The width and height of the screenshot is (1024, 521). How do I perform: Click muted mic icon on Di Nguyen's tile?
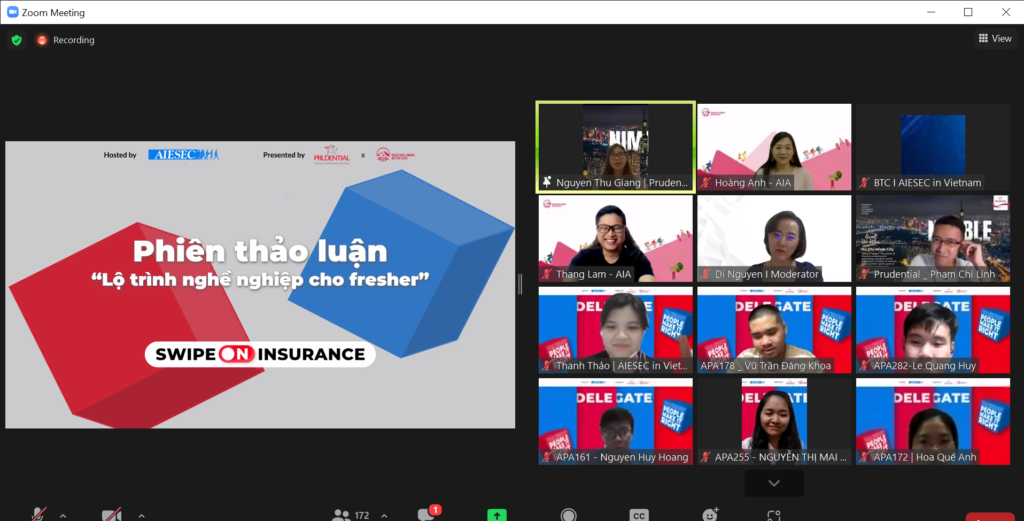(706, 274)
